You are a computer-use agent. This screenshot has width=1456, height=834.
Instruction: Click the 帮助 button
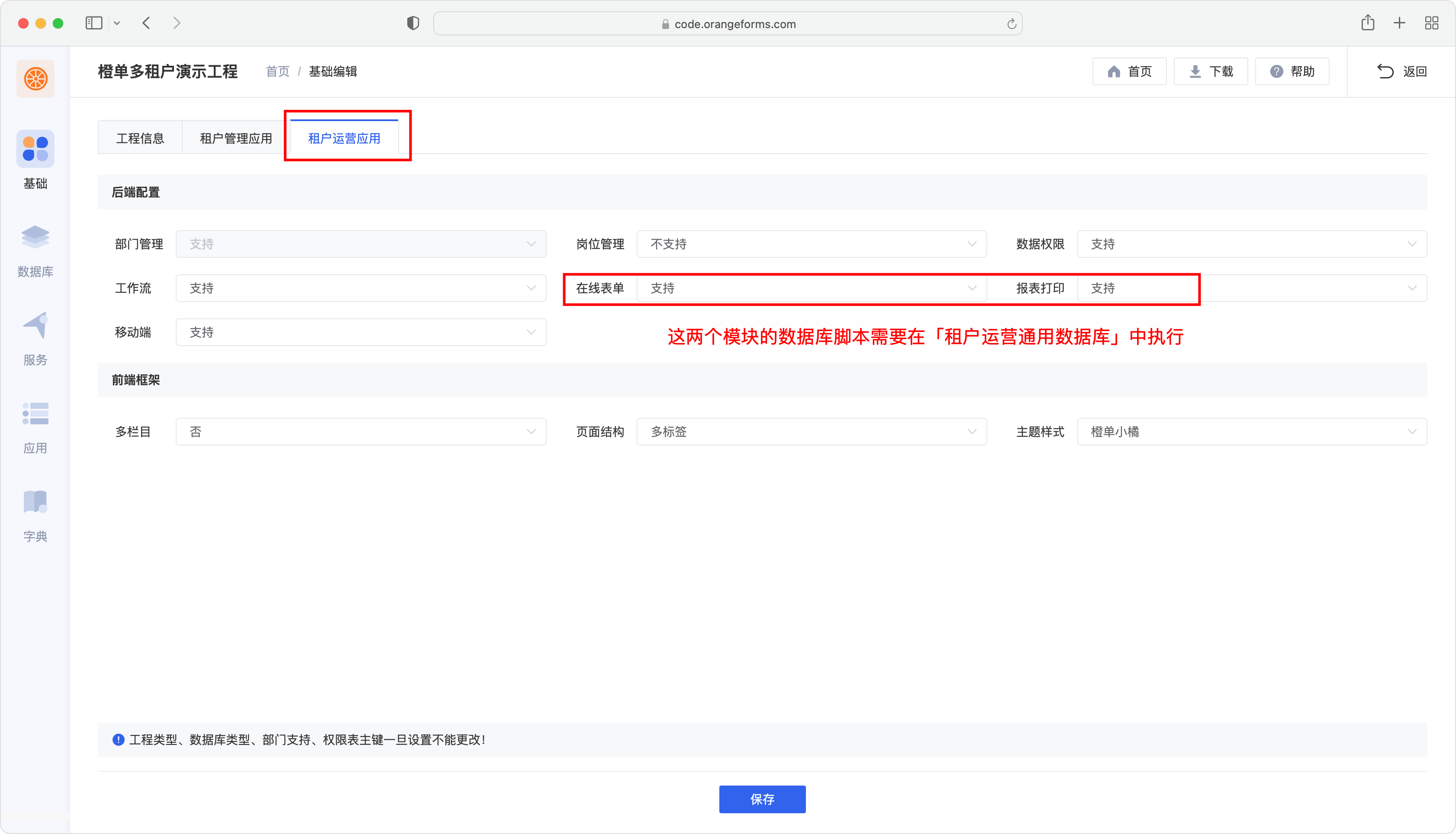point(1292,71)
